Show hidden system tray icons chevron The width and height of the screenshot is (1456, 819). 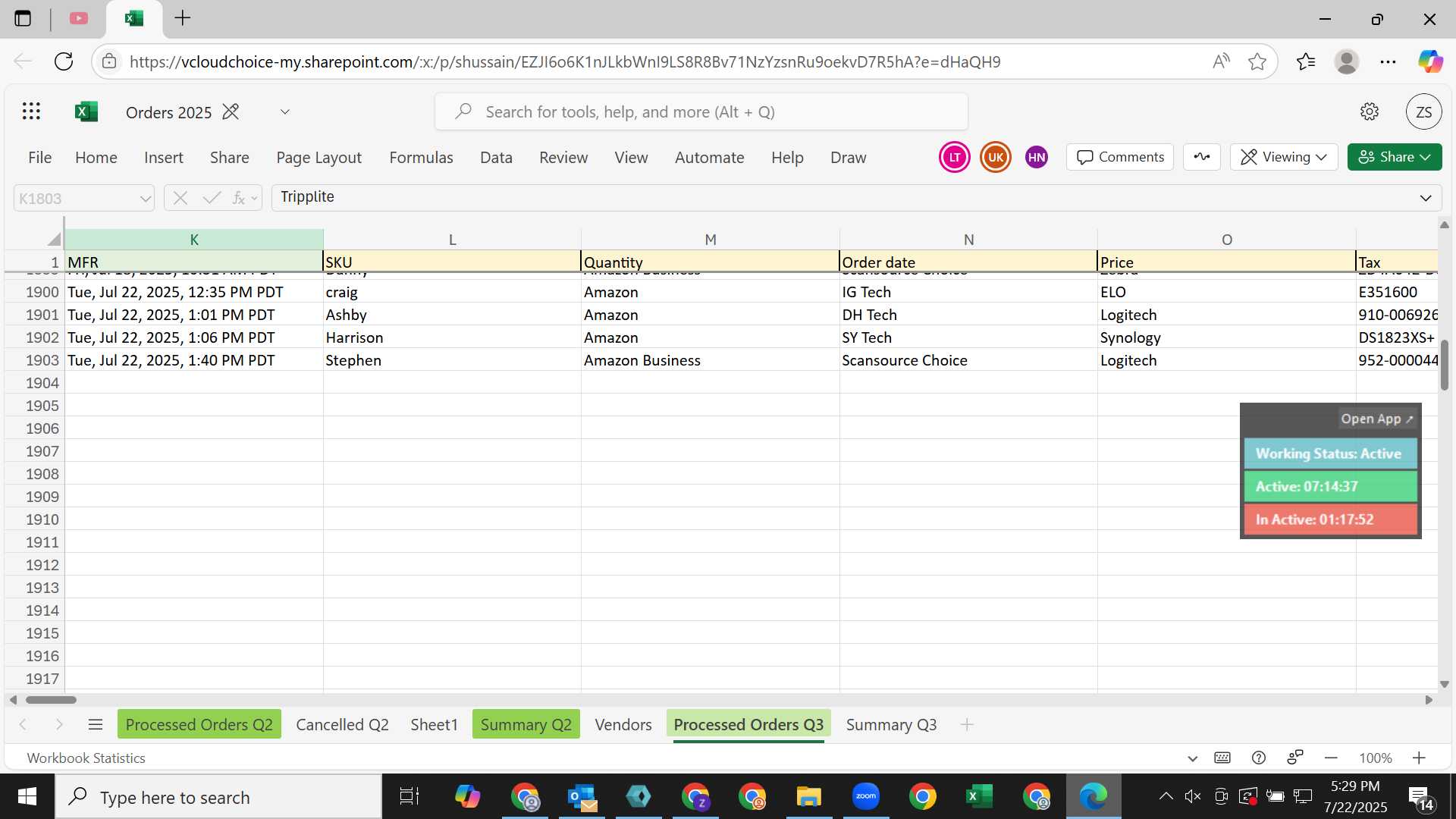click(x=1166, y=796)
